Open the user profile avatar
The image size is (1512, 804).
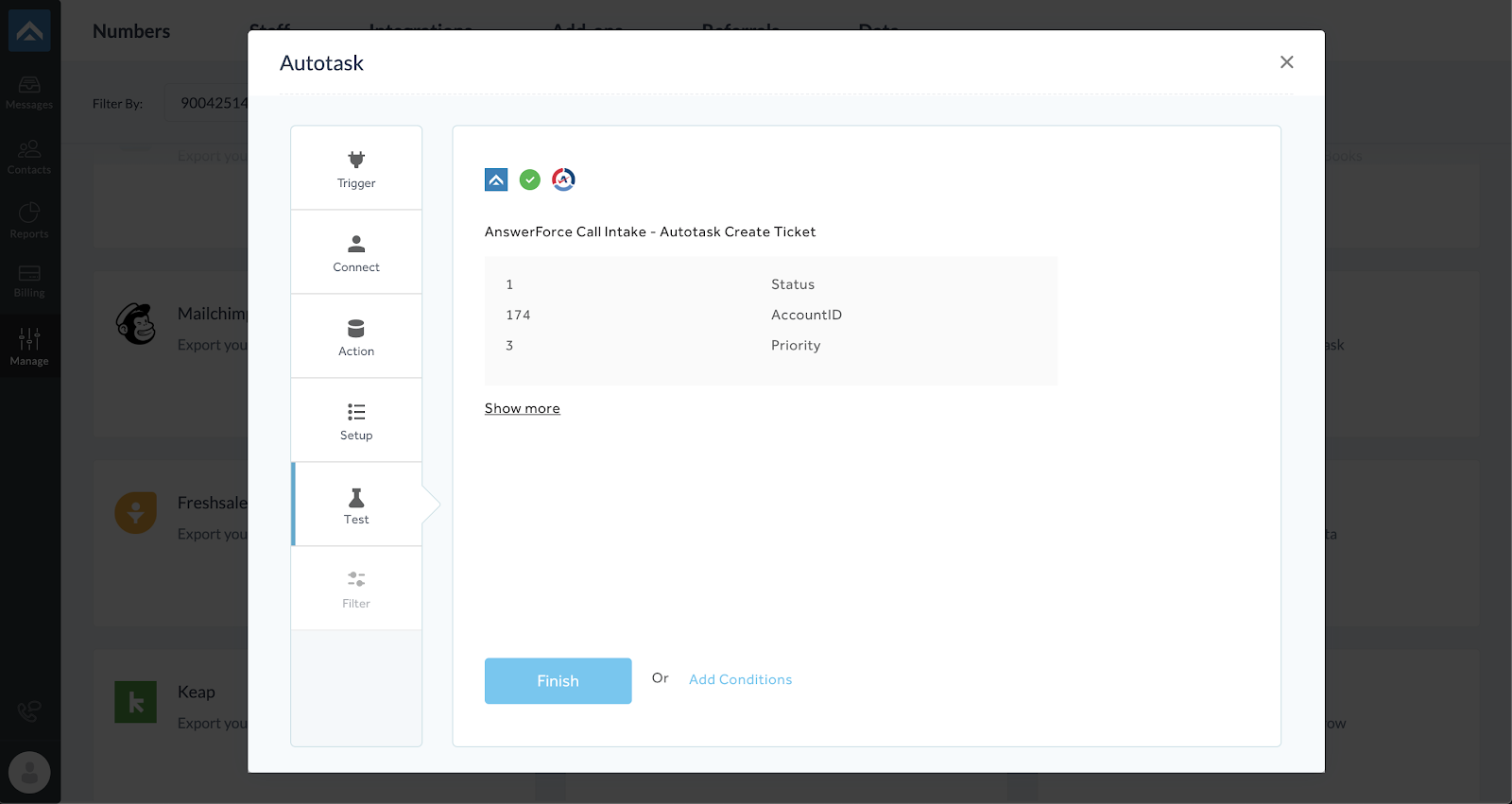(x=29, y=773)
